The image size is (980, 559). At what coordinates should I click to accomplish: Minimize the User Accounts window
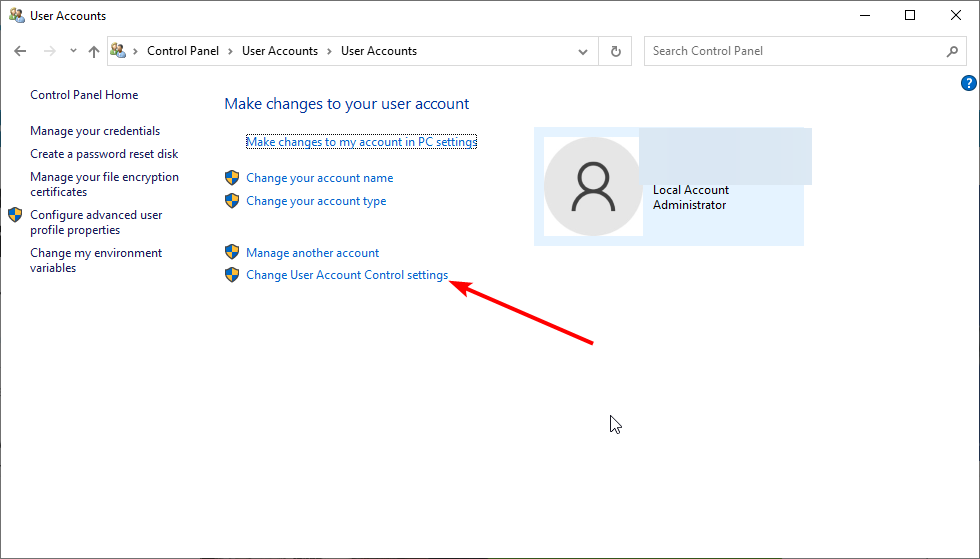[865, 16]
